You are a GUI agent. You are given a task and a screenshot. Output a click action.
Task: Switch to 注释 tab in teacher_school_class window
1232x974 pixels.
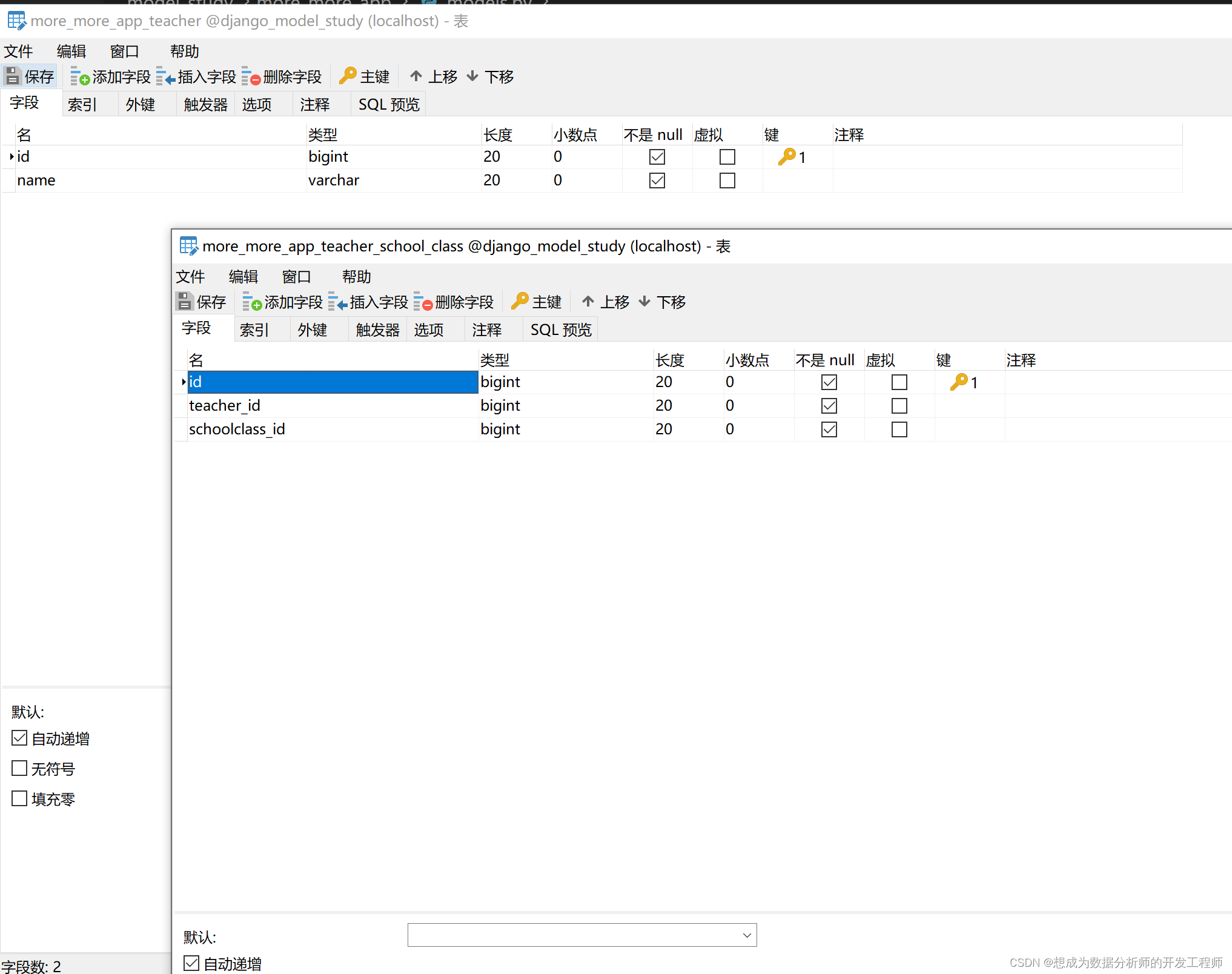[x=493, y=330]
